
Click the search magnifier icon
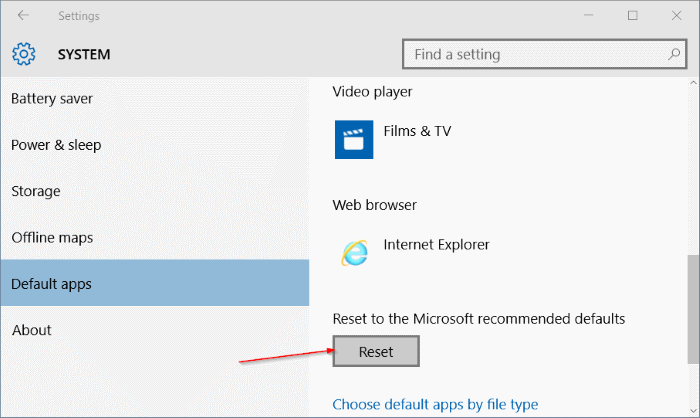pos(674,54)
